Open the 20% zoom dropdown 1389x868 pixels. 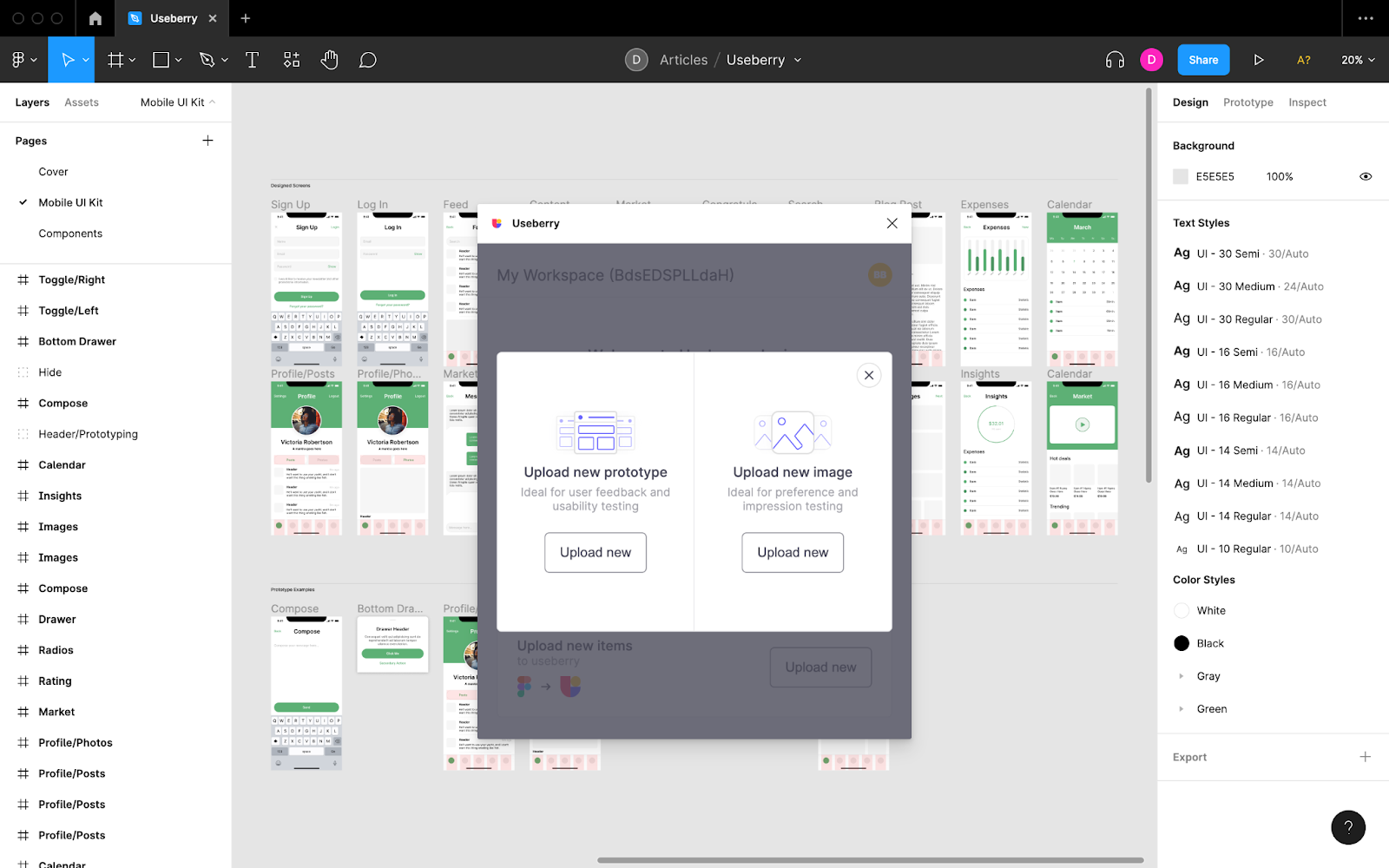[1358, 60]
